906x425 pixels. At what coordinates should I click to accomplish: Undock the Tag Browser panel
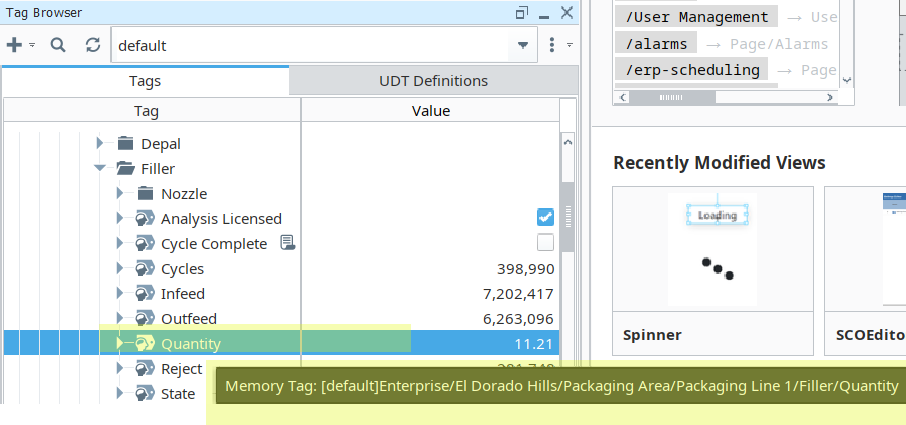[x=522, y=13]
